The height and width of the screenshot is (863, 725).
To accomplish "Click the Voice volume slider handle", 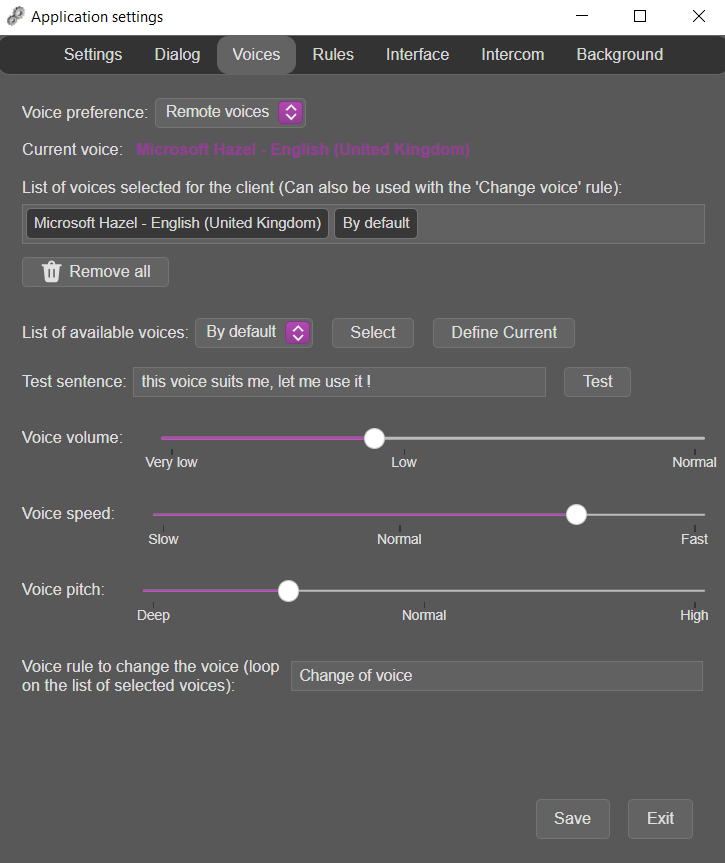I will [x=374, y=439].
